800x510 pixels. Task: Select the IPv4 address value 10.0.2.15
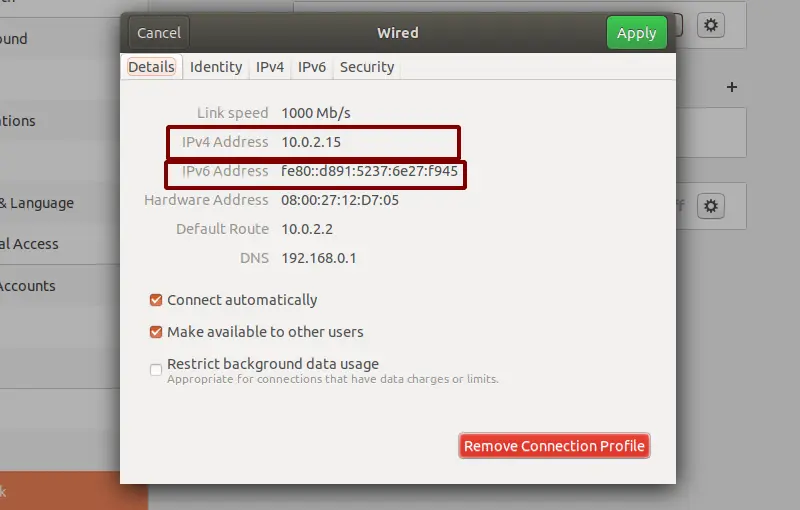point(311,142)
